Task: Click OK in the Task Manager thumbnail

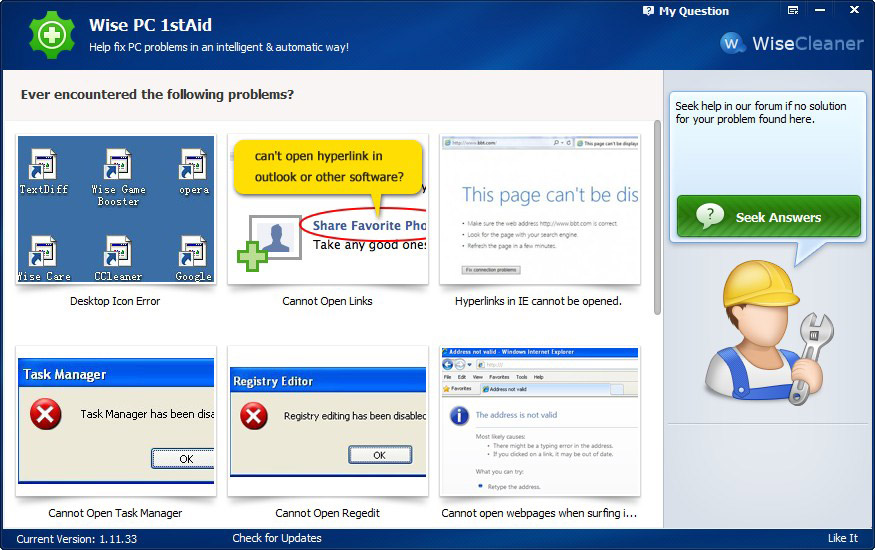Action: 183,459
